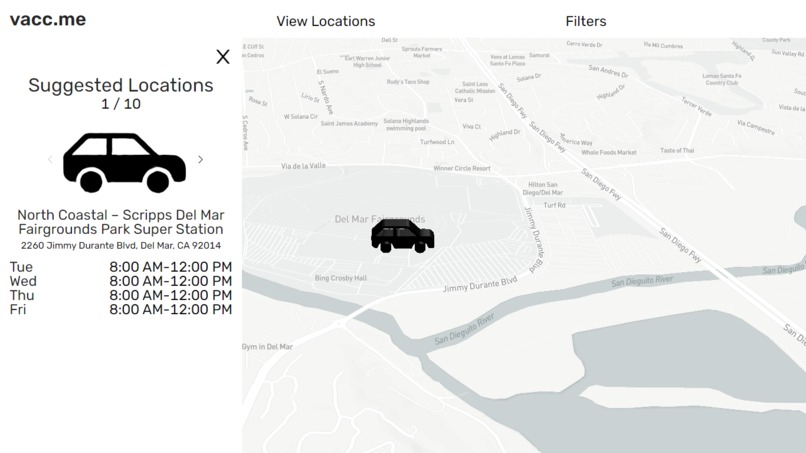Click the Turf Rd street label
Image resolution: width=806 pixels, height=453 pixels.
point(555,205)
